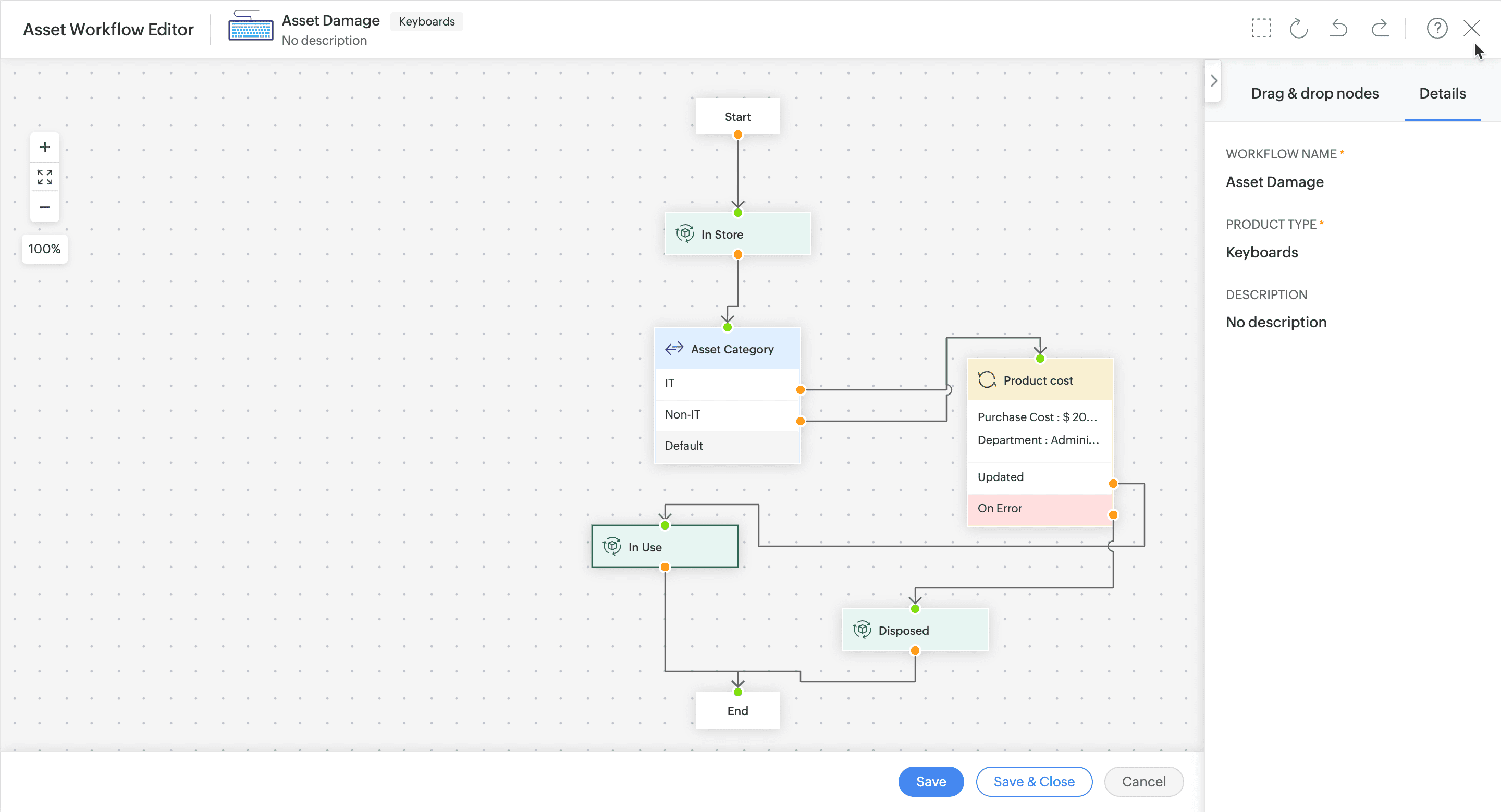The width and height of the screenshot is (1501, 812).
Task: Click the marquee selection tool icon
Action: click(x=1261, y=28)
